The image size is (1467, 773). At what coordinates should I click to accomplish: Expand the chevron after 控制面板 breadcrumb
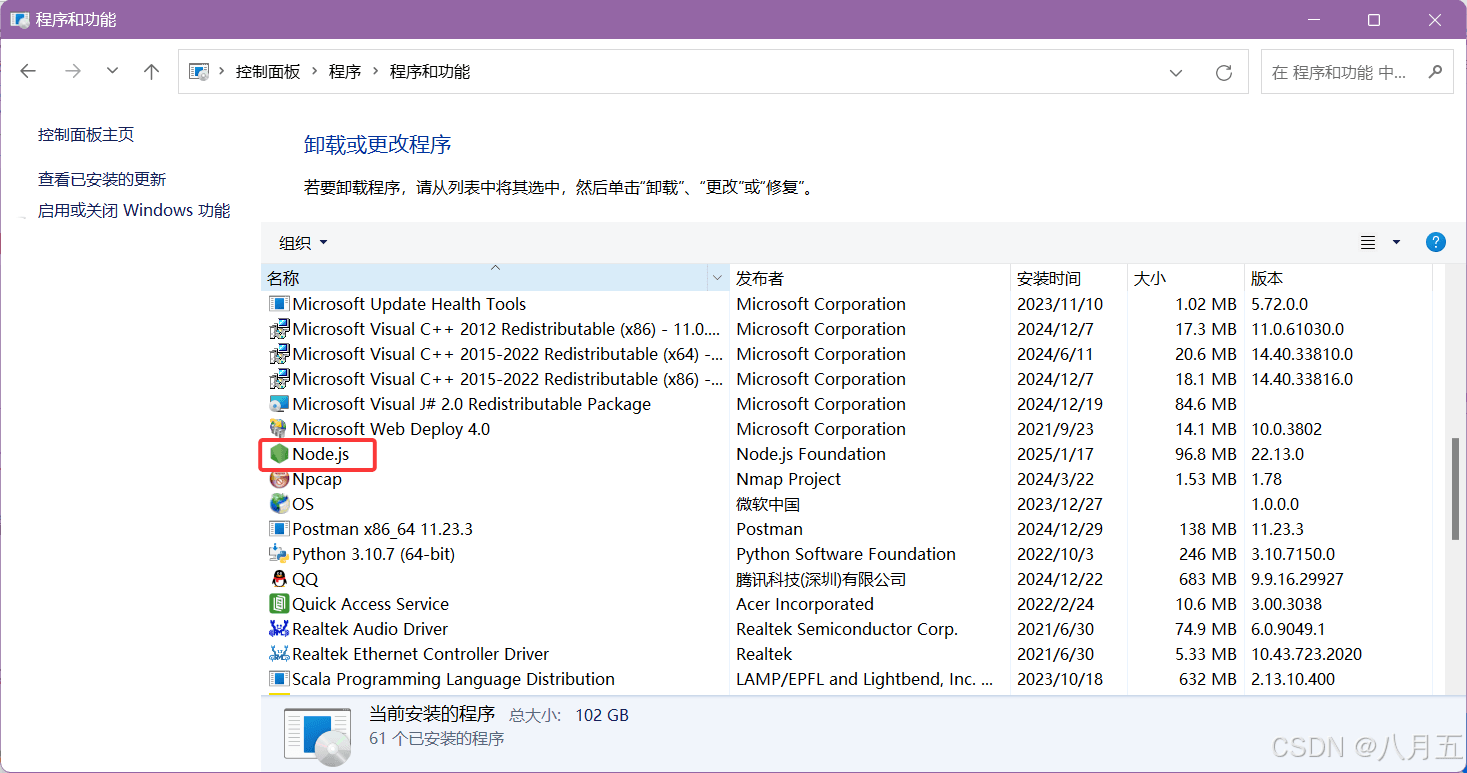coord(314,72)
